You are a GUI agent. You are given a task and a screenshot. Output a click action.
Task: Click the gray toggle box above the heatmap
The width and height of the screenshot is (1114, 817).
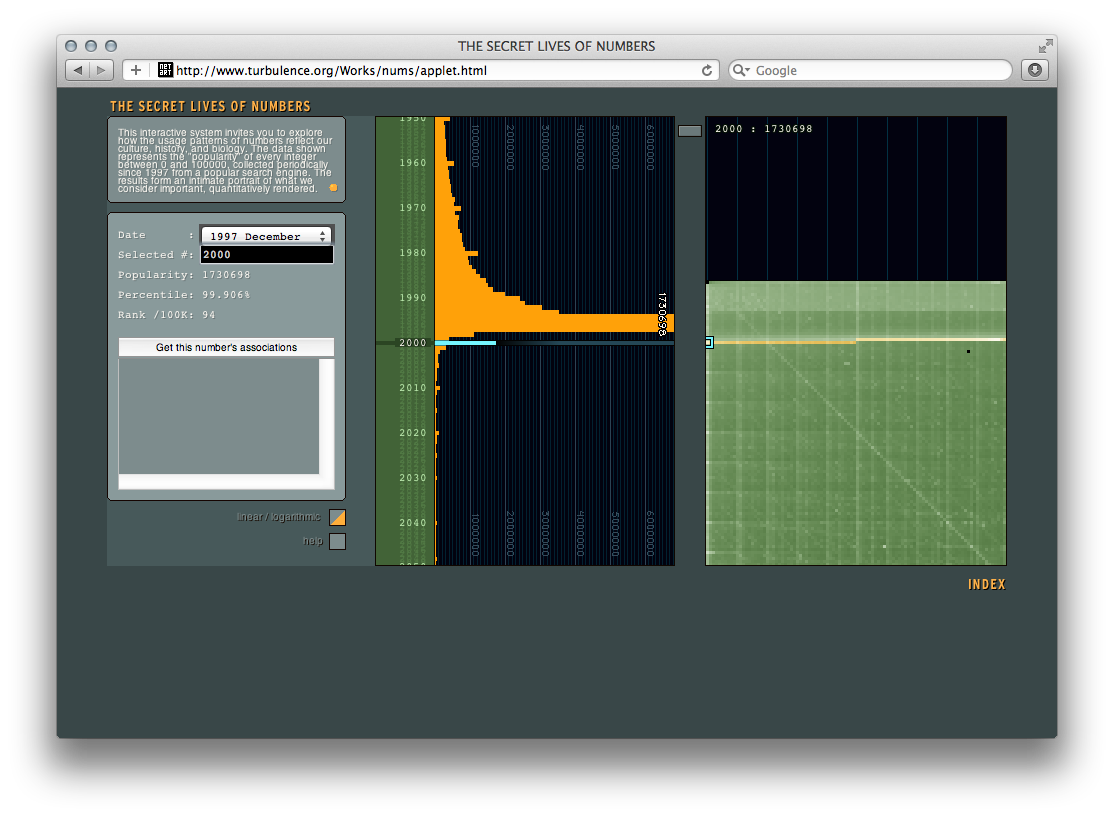pyautogui.click(x=690, y=130)
